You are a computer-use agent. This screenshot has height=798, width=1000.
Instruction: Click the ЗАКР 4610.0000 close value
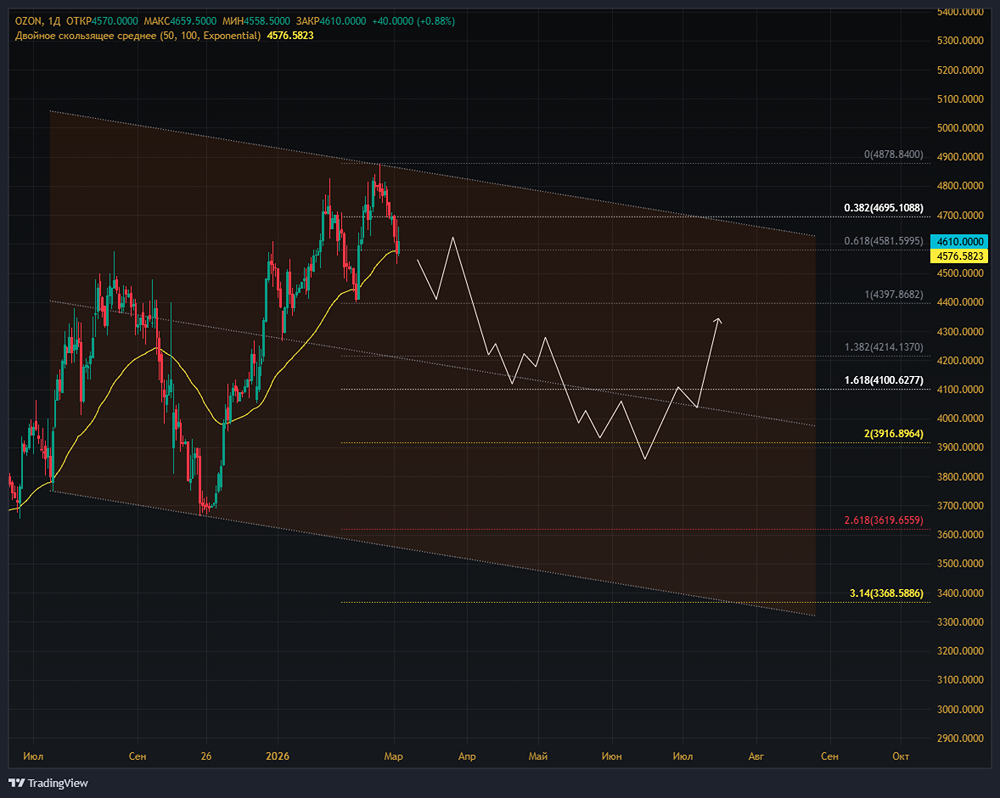click(x=330, y=21)
